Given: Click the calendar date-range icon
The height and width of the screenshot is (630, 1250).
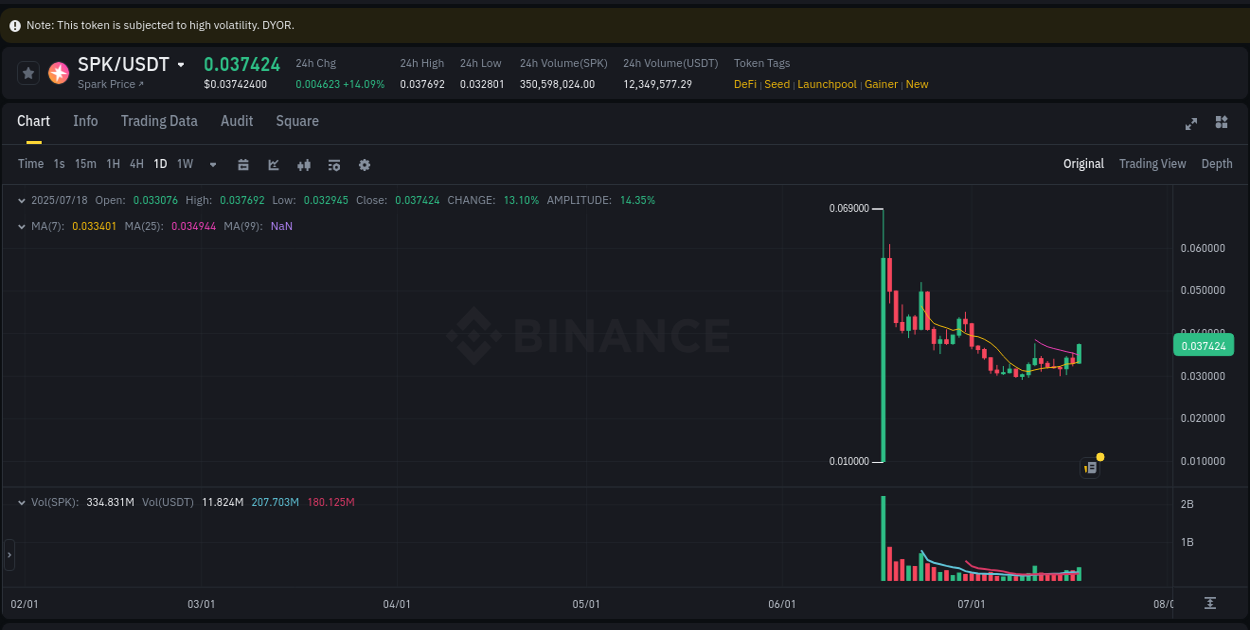Looking at the screenshot, I should pyautogui.click(x=243, y=164).
